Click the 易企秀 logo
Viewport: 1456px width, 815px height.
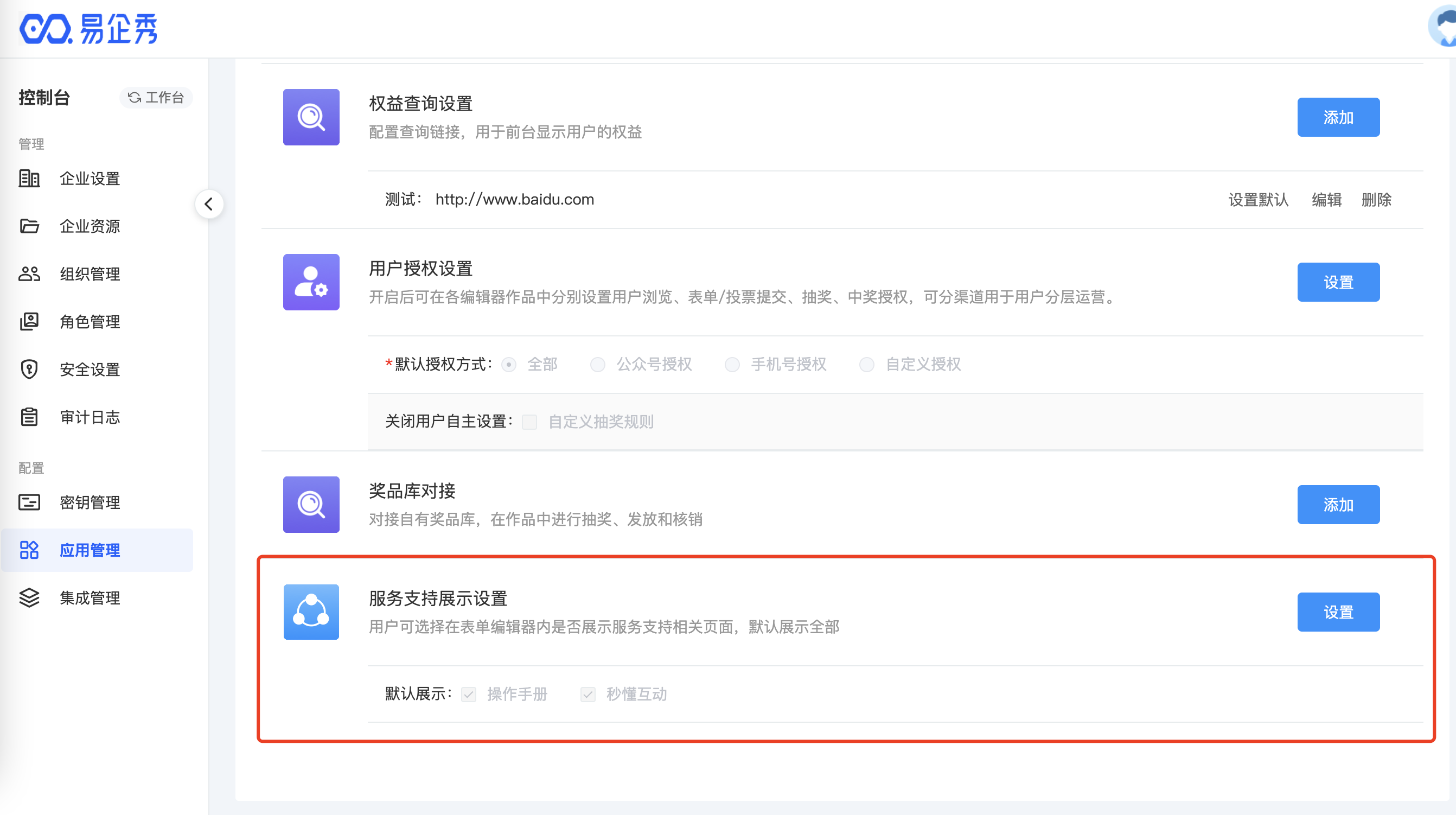[x=88, y=28]
